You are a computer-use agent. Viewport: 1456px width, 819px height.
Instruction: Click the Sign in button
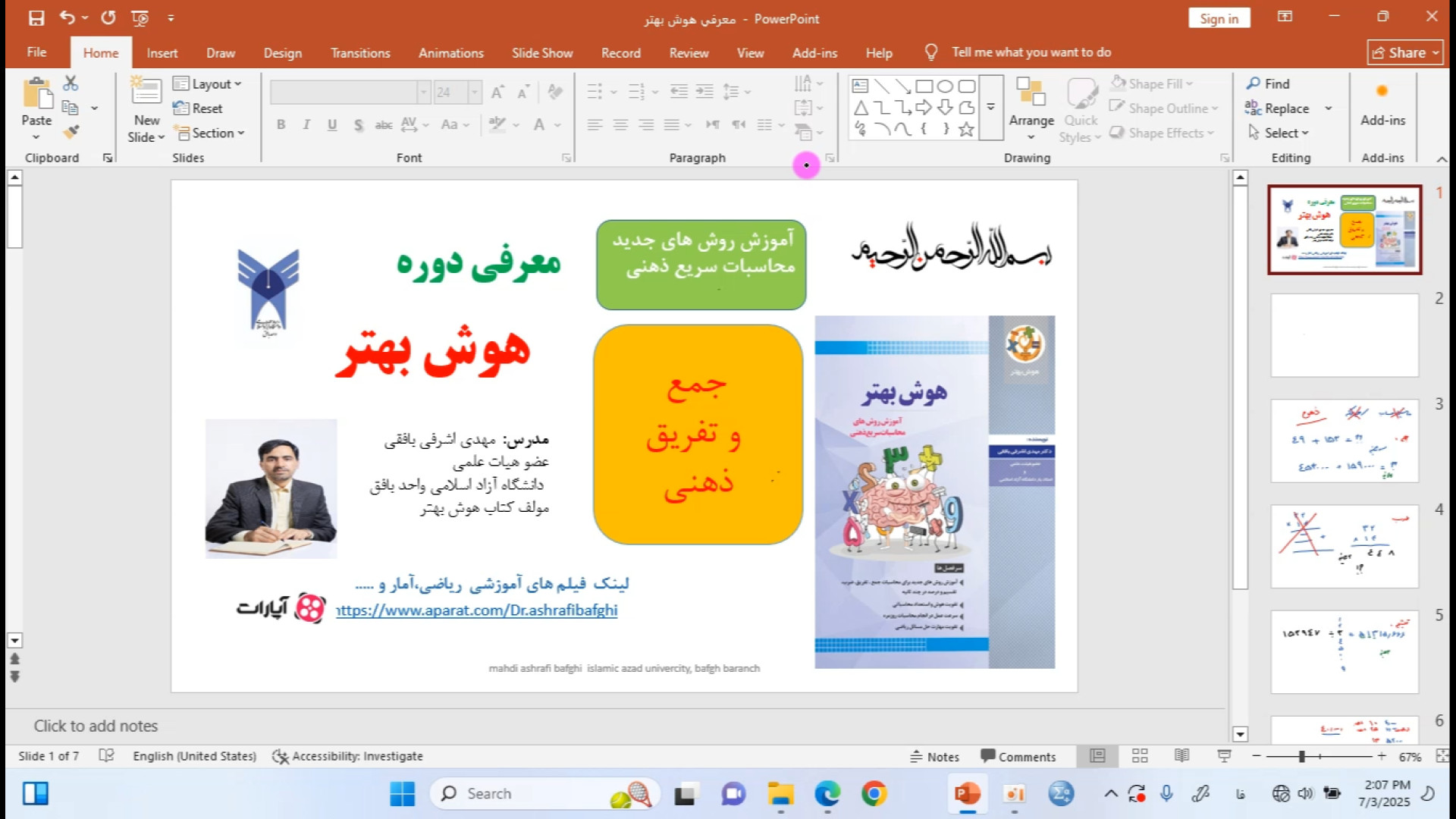point(1219,19)
